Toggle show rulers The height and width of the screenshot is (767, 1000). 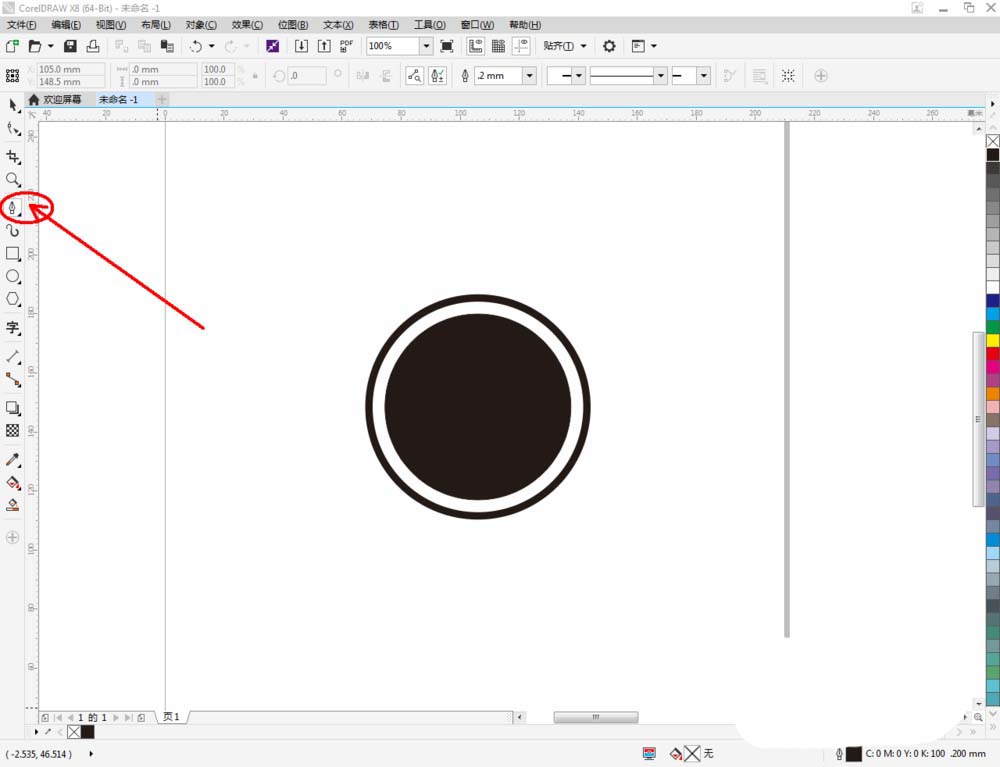475,46
